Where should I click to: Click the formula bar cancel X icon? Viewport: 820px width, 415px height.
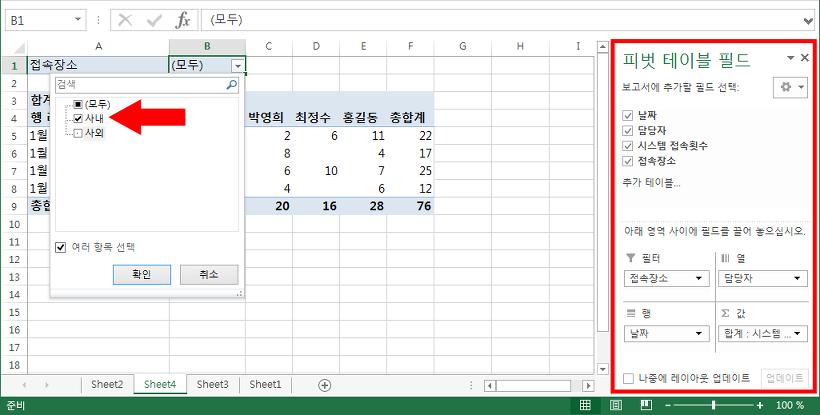click(125, 20)
